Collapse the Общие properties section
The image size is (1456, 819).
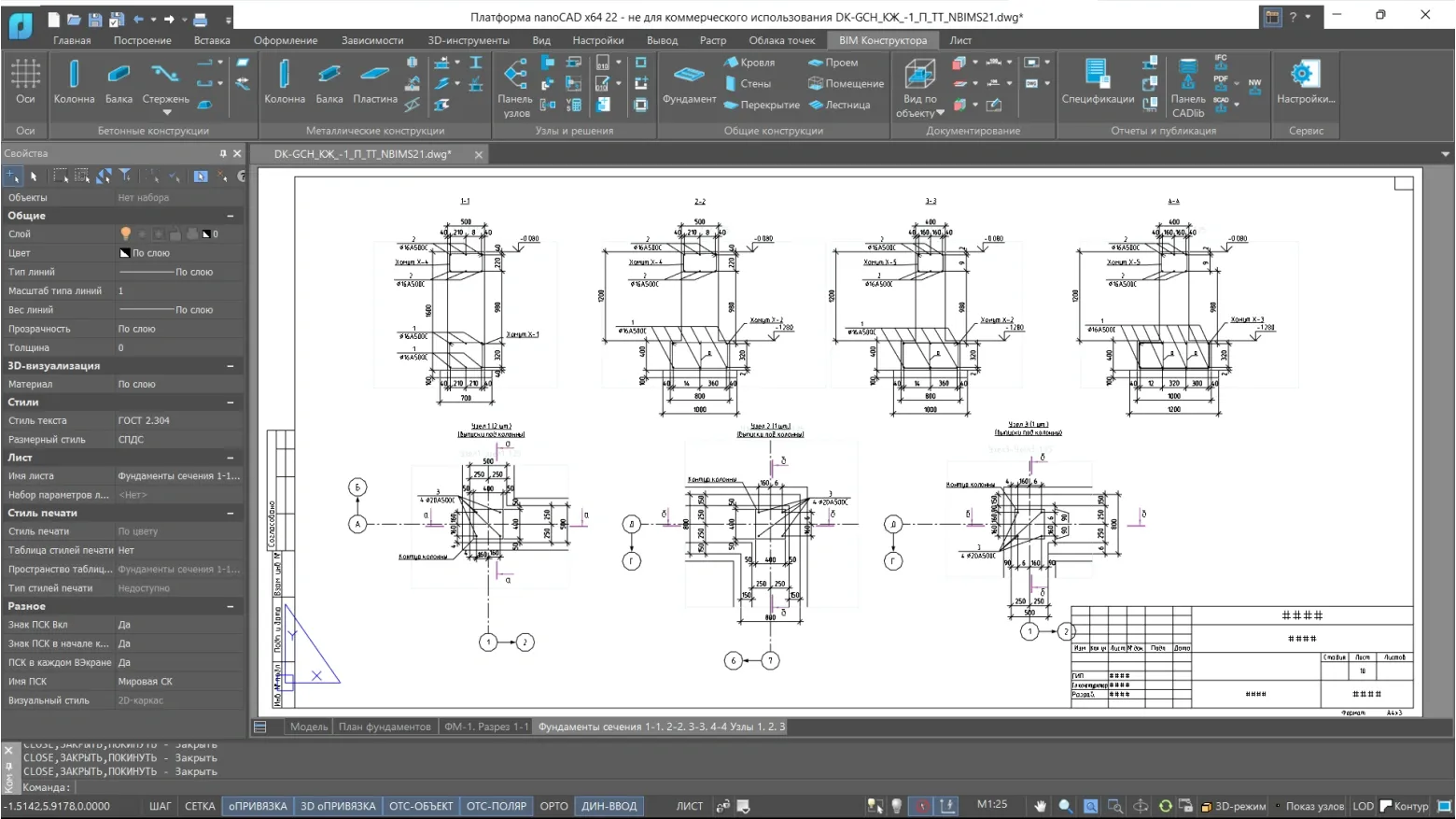[231, 216]
